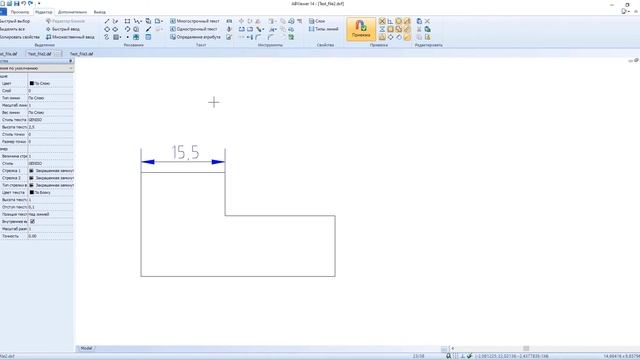Open the Стиль текста value field

(x=51, y=120)
